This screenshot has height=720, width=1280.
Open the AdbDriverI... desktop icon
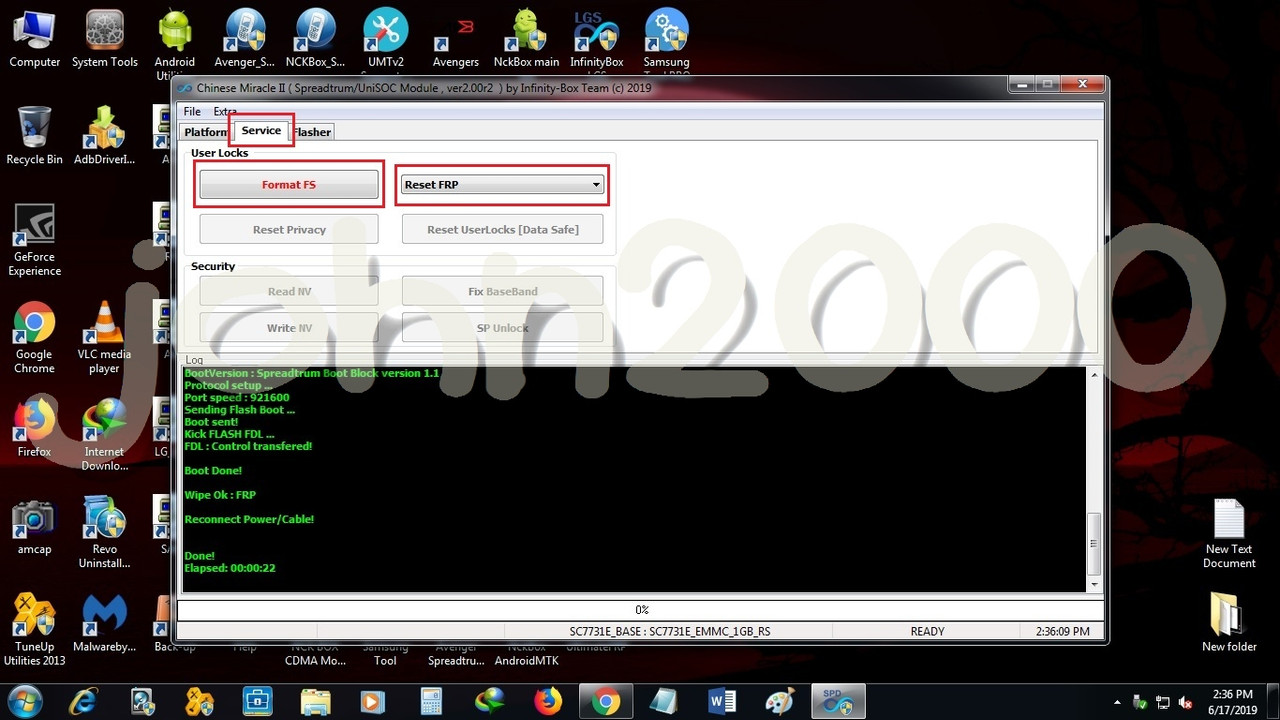pyautogui.click(x=104, y=135)
